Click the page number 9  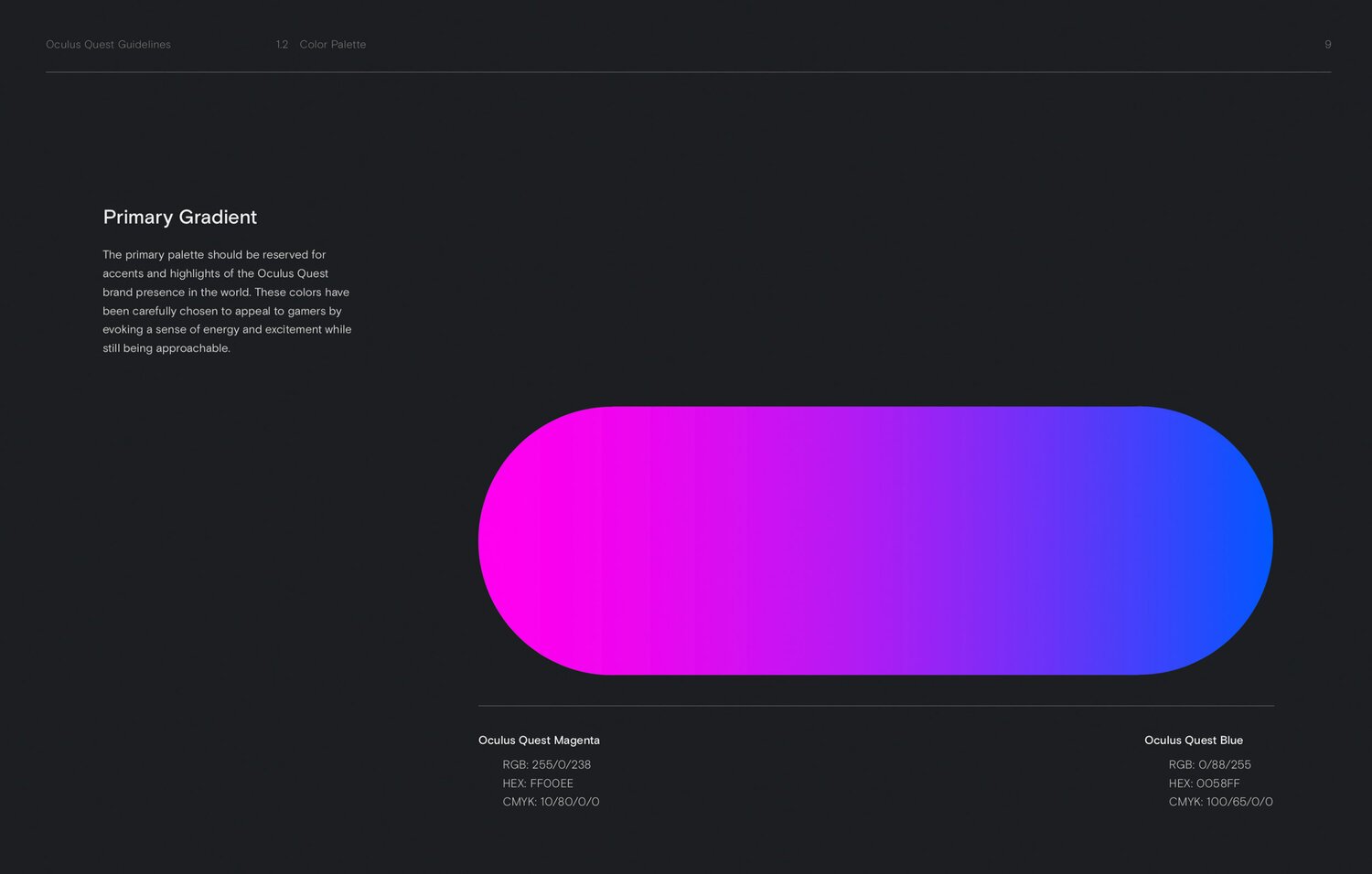(x=1328, y=45)
